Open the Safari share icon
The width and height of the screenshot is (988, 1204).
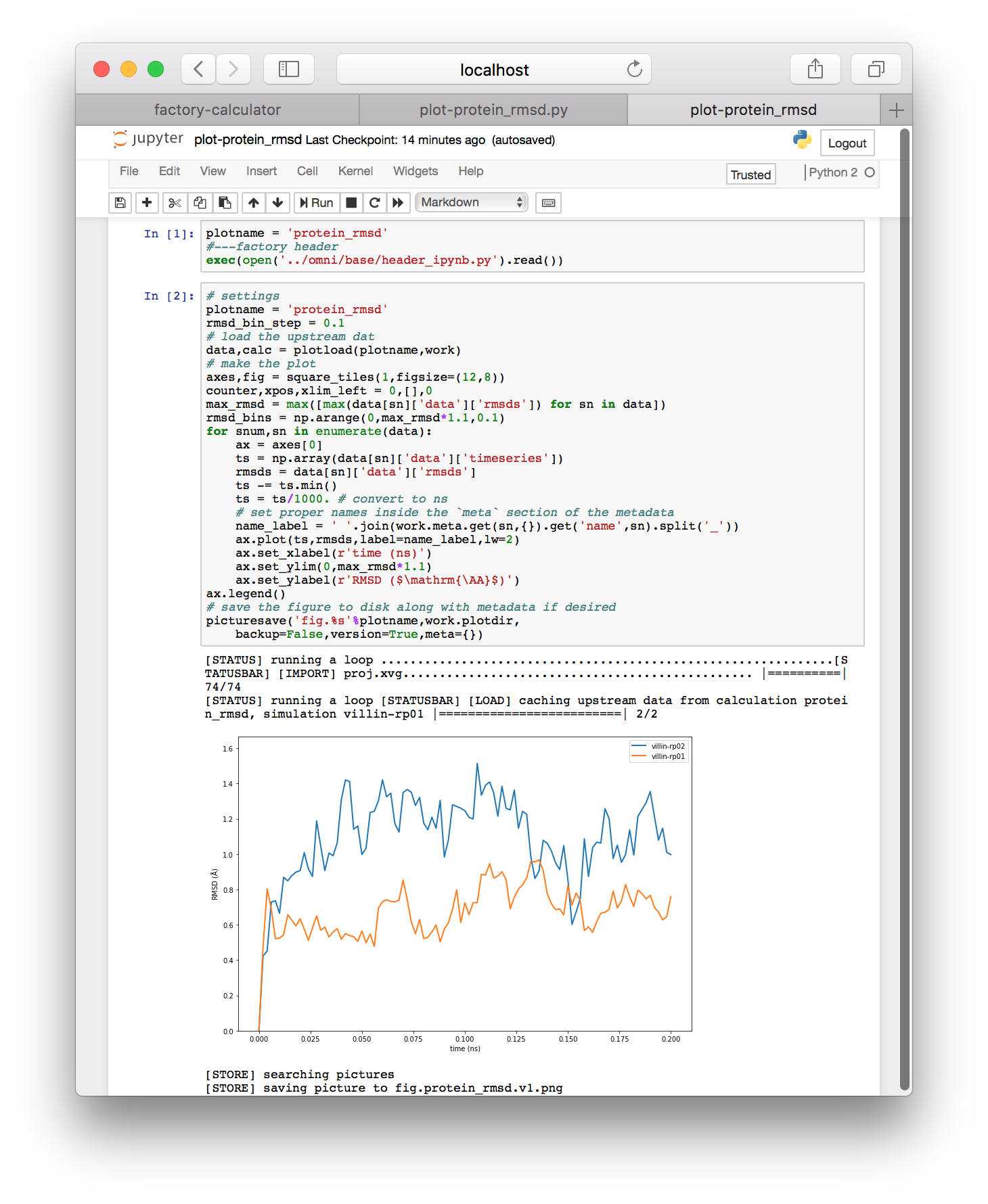815,69
